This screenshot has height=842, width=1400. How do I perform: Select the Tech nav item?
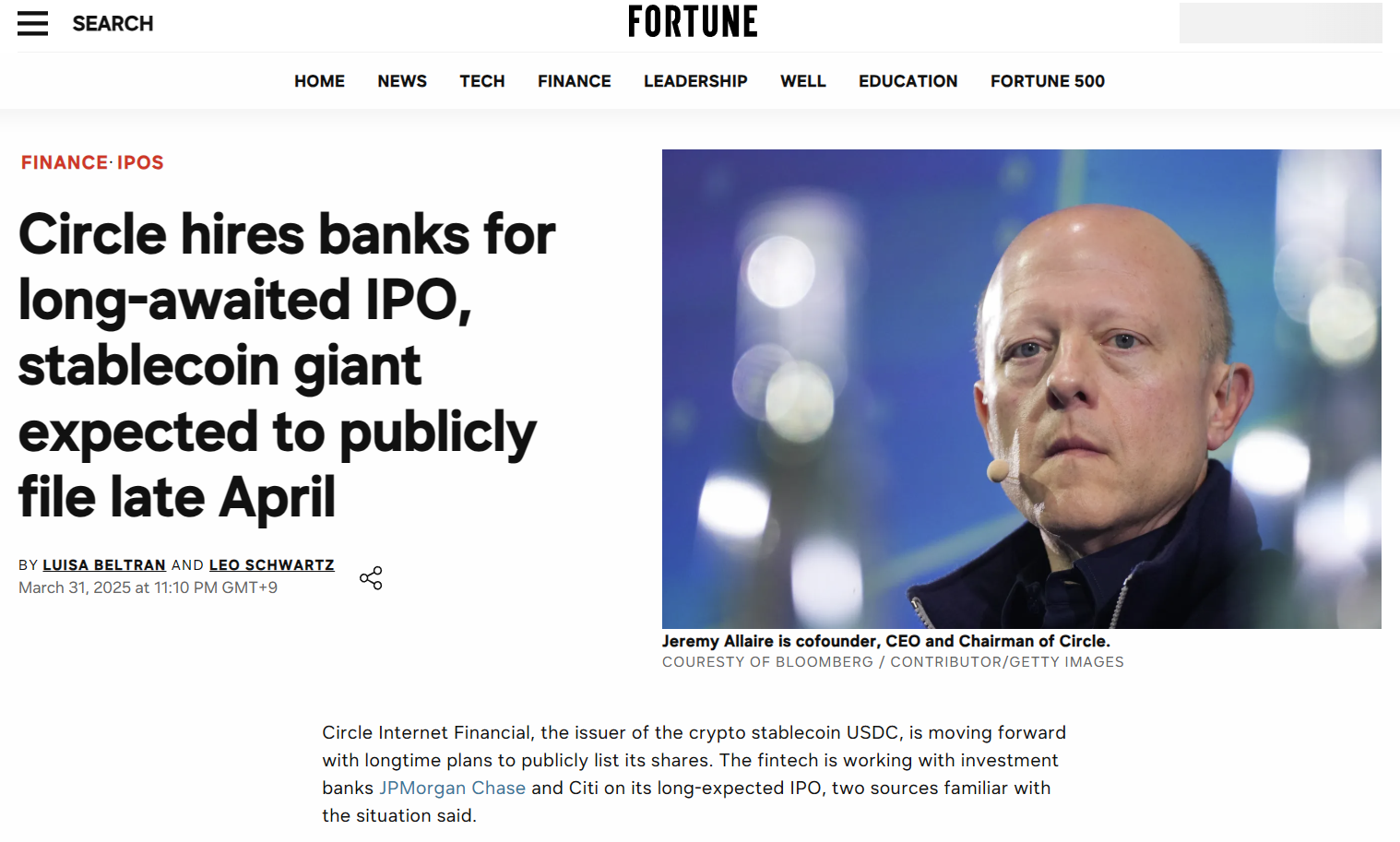pos(482,81)
